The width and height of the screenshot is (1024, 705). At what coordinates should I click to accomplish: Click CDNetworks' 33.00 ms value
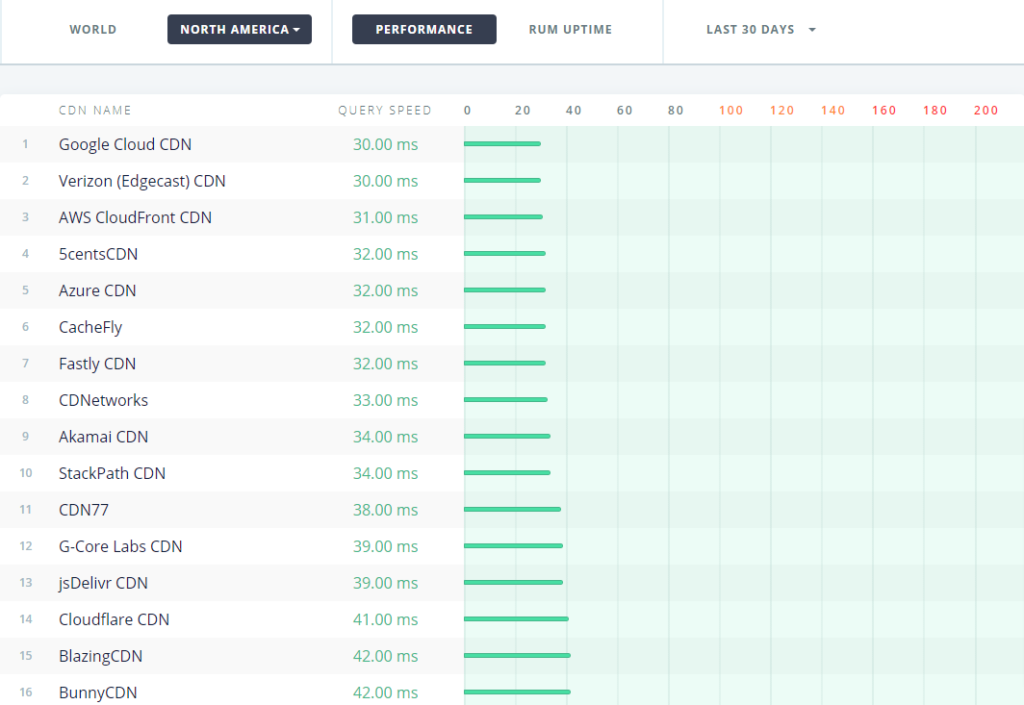coord(385,400)
